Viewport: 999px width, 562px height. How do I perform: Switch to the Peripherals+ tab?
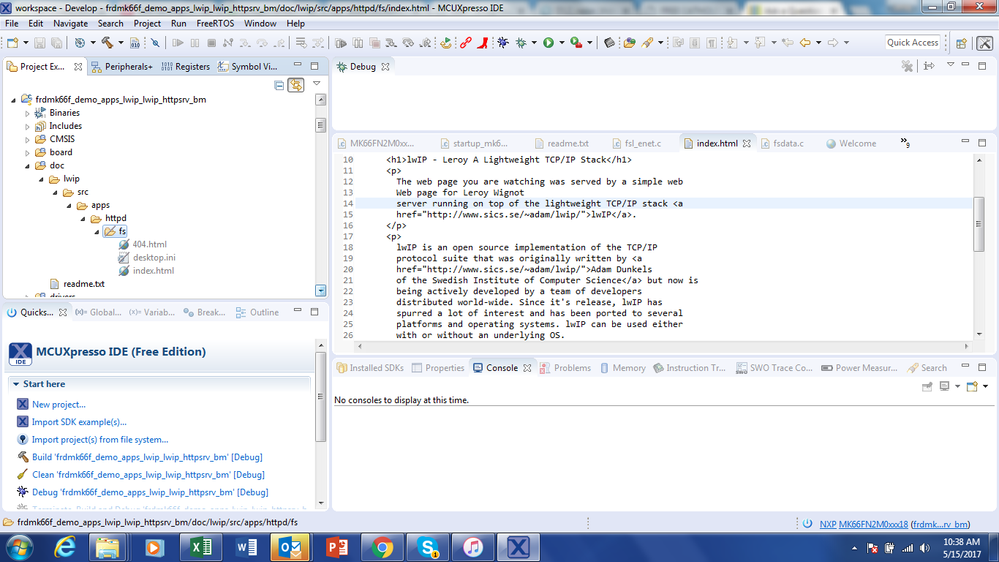tap(122, 66)
